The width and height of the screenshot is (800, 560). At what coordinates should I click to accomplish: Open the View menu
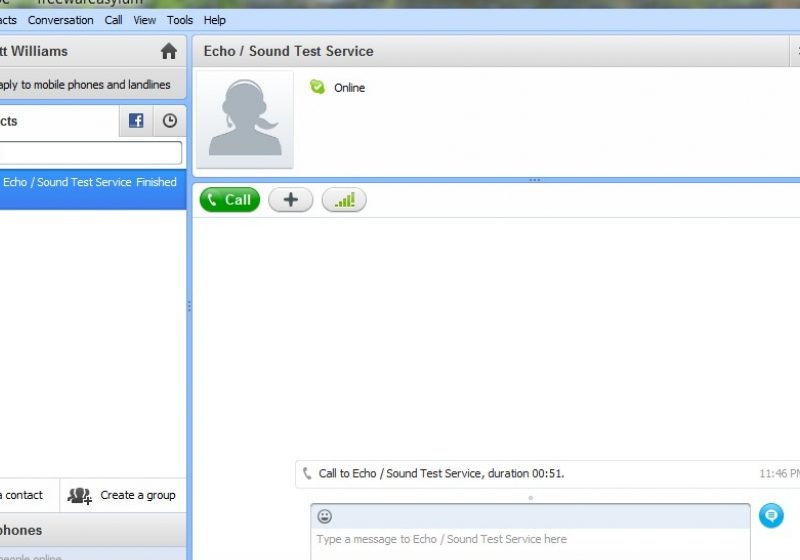(x=144, y=20)
